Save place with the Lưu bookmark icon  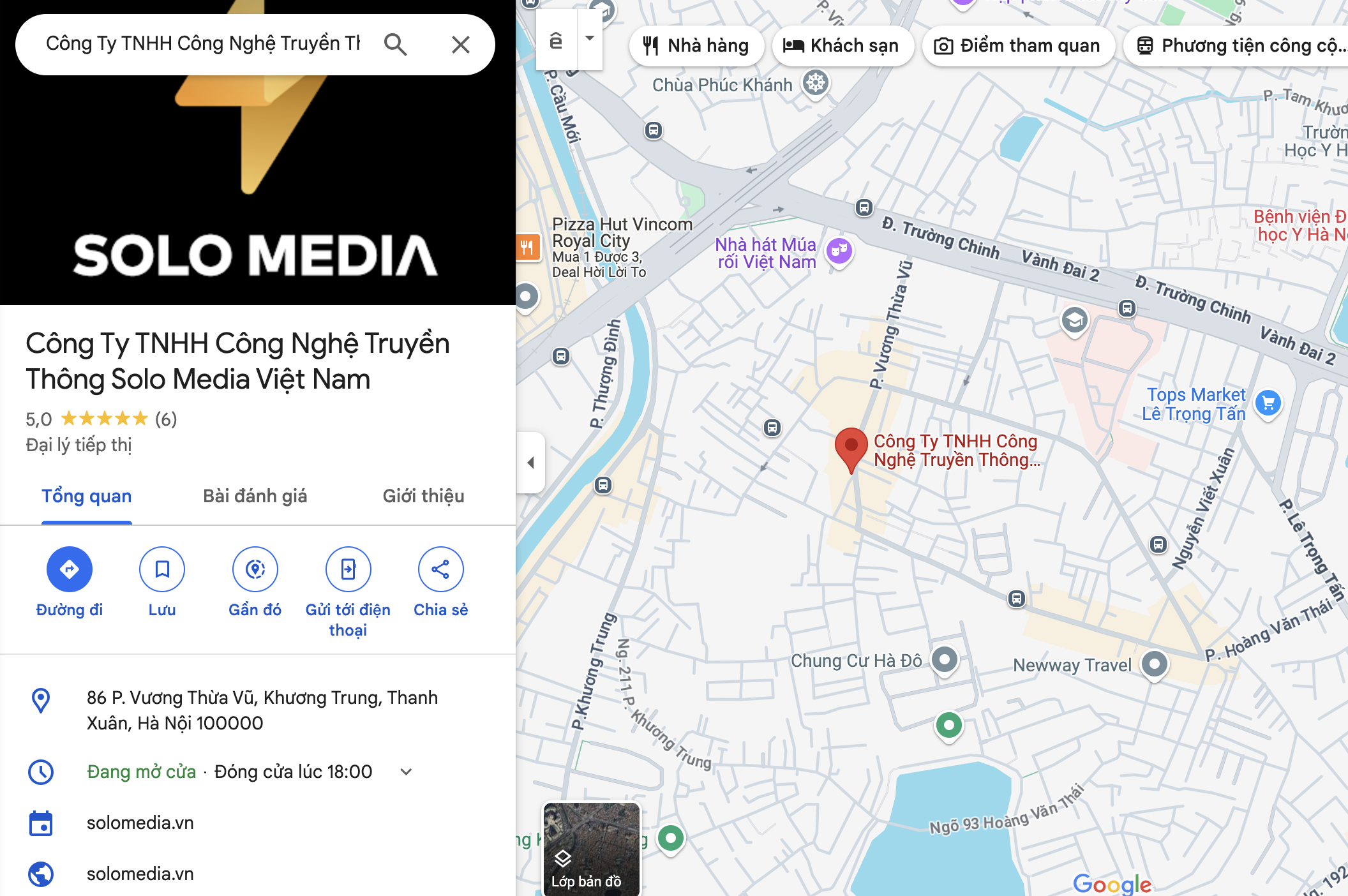[162, 569]
